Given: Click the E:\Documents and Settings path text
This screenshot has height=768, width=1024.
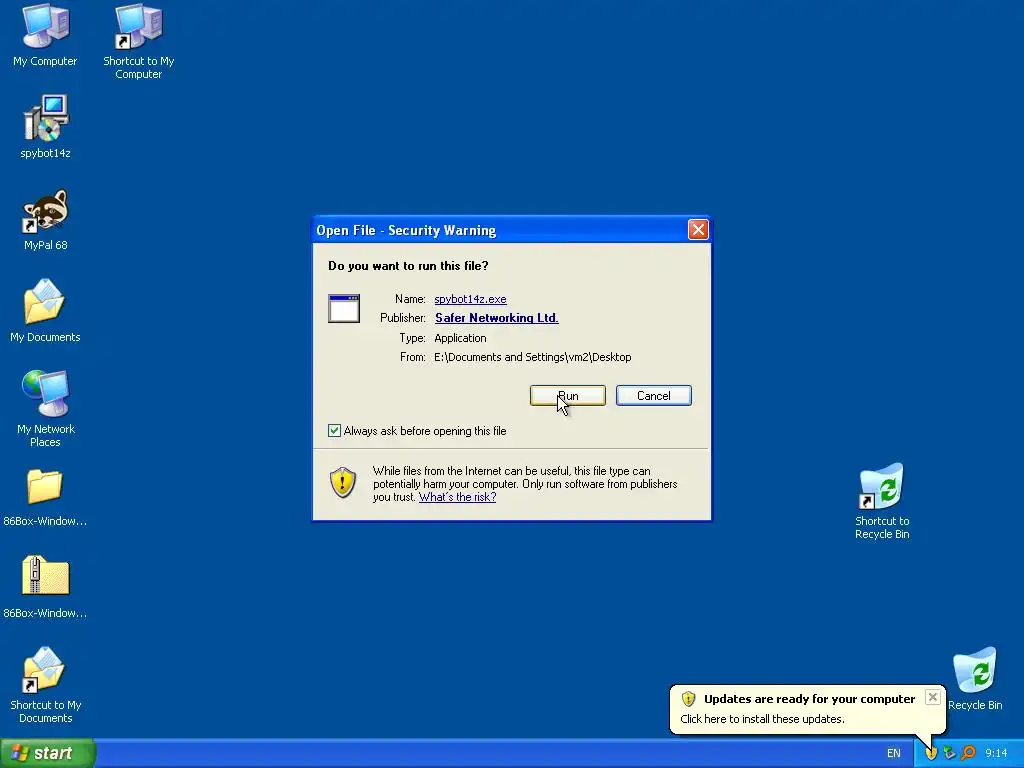Looking at the screenshot, I should pyautogui.click(x=532, y=357).
